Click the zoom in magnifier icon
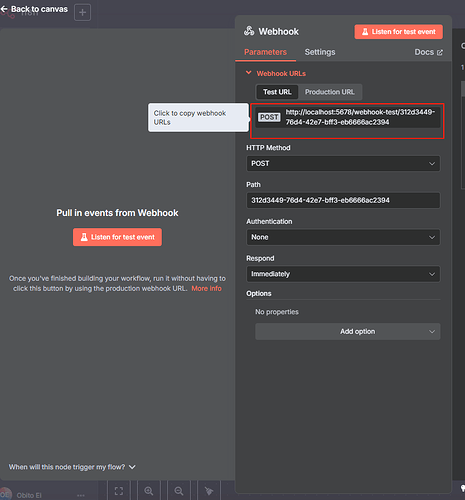465x500 pixels. pyautogui.click(x=149, y=491)
